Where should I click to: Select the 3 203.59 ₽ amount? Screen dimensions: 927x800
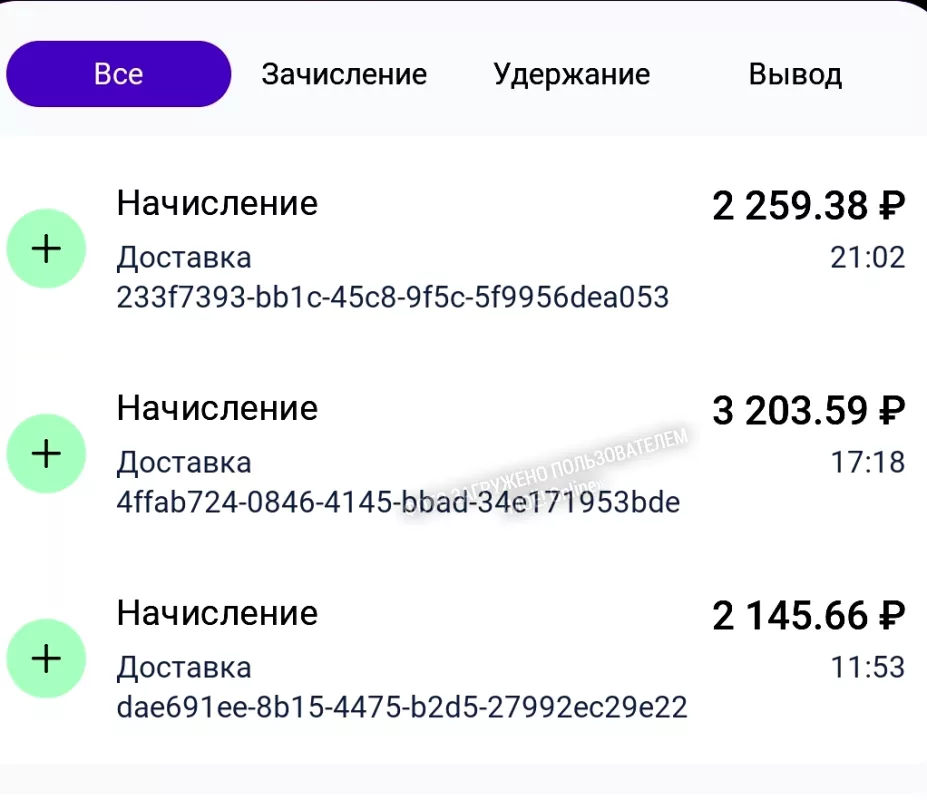coord(808,411)
